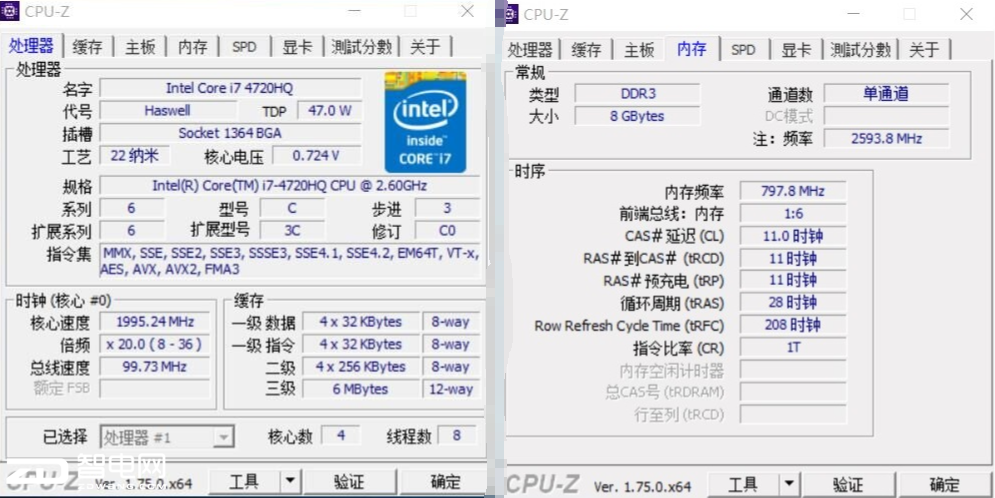Switch to 处理器 tab in right window

tap(530, 50)
